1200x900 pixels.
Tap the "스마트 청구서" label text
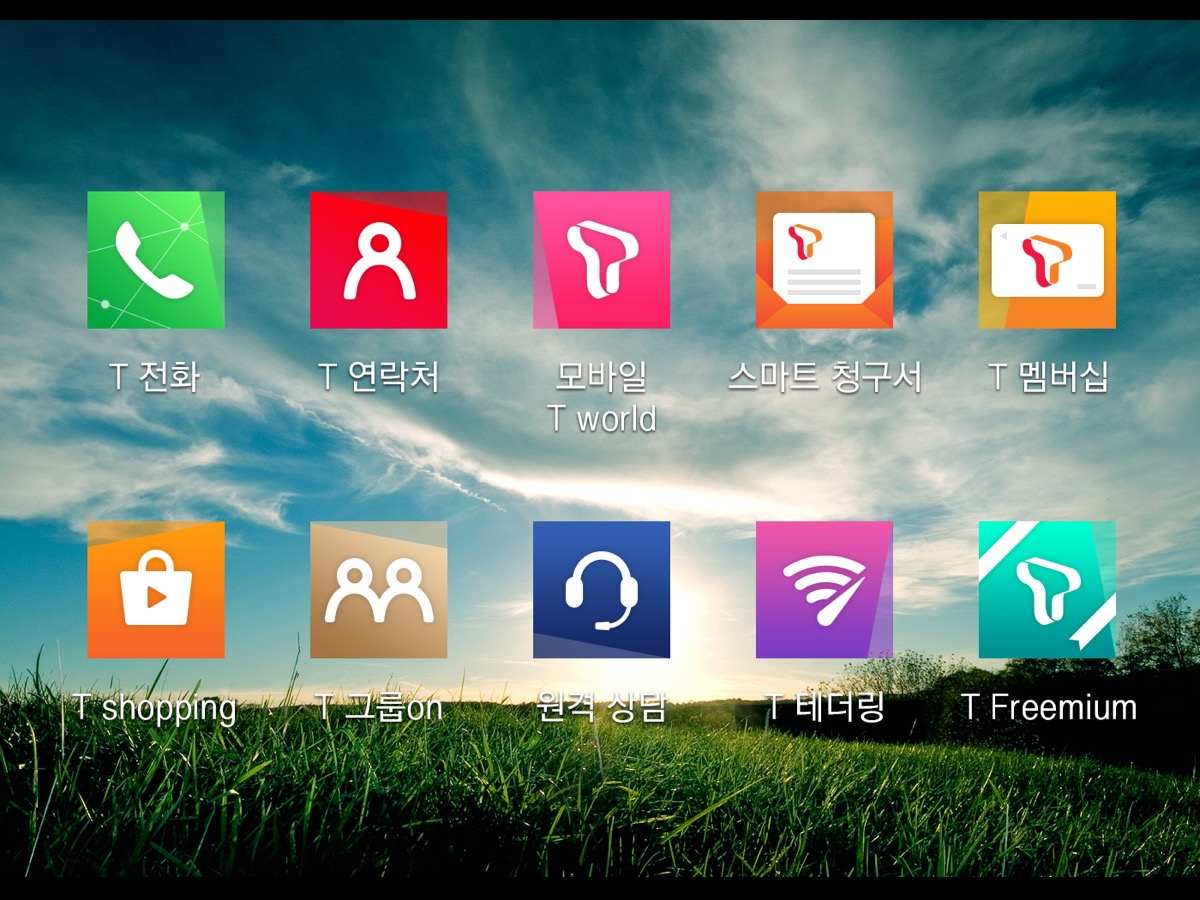click(824, 377)
